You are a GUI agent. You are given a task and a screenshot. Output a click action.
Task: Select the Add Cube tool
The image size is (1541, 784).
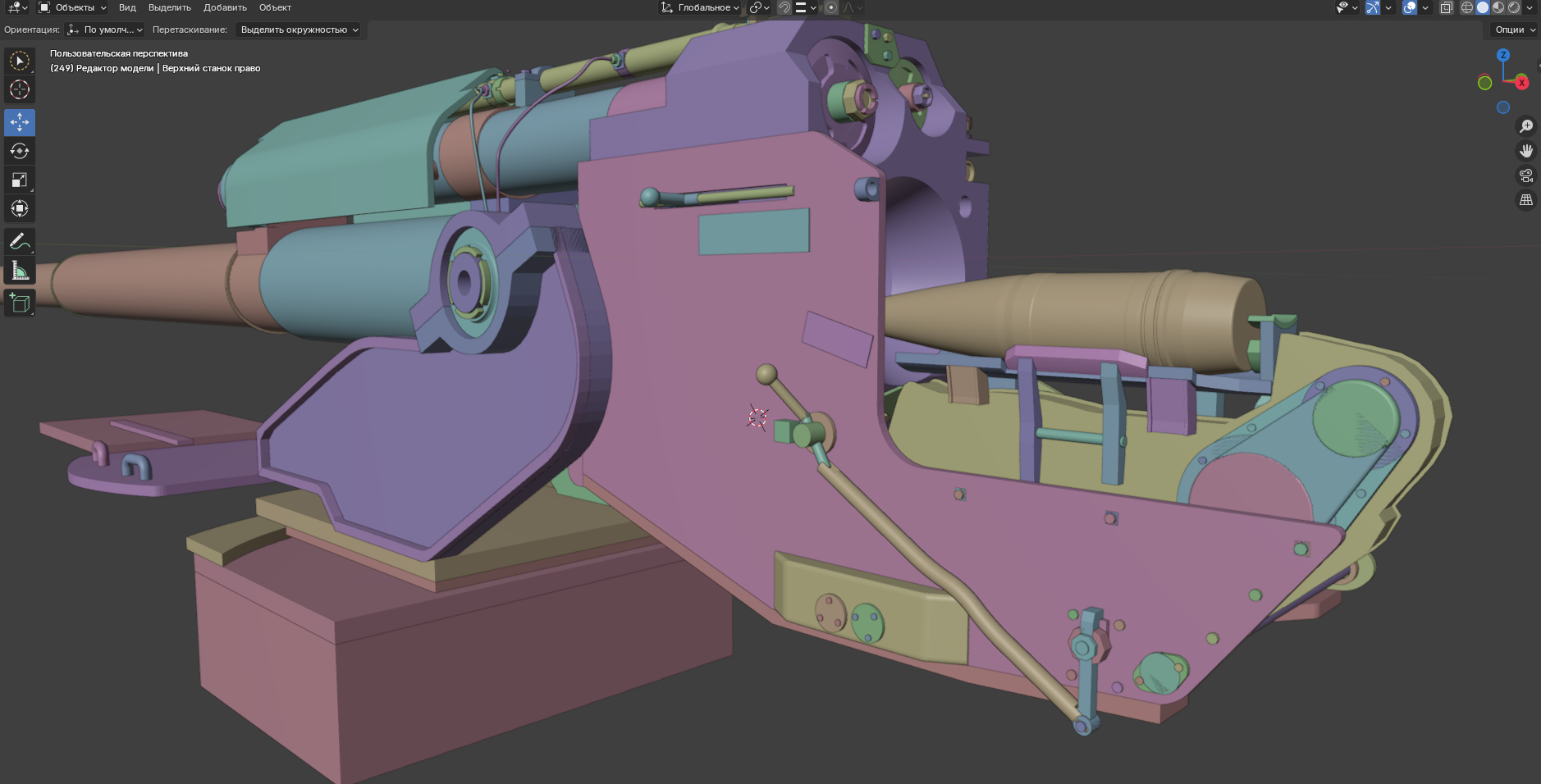(x=20, y=303)
